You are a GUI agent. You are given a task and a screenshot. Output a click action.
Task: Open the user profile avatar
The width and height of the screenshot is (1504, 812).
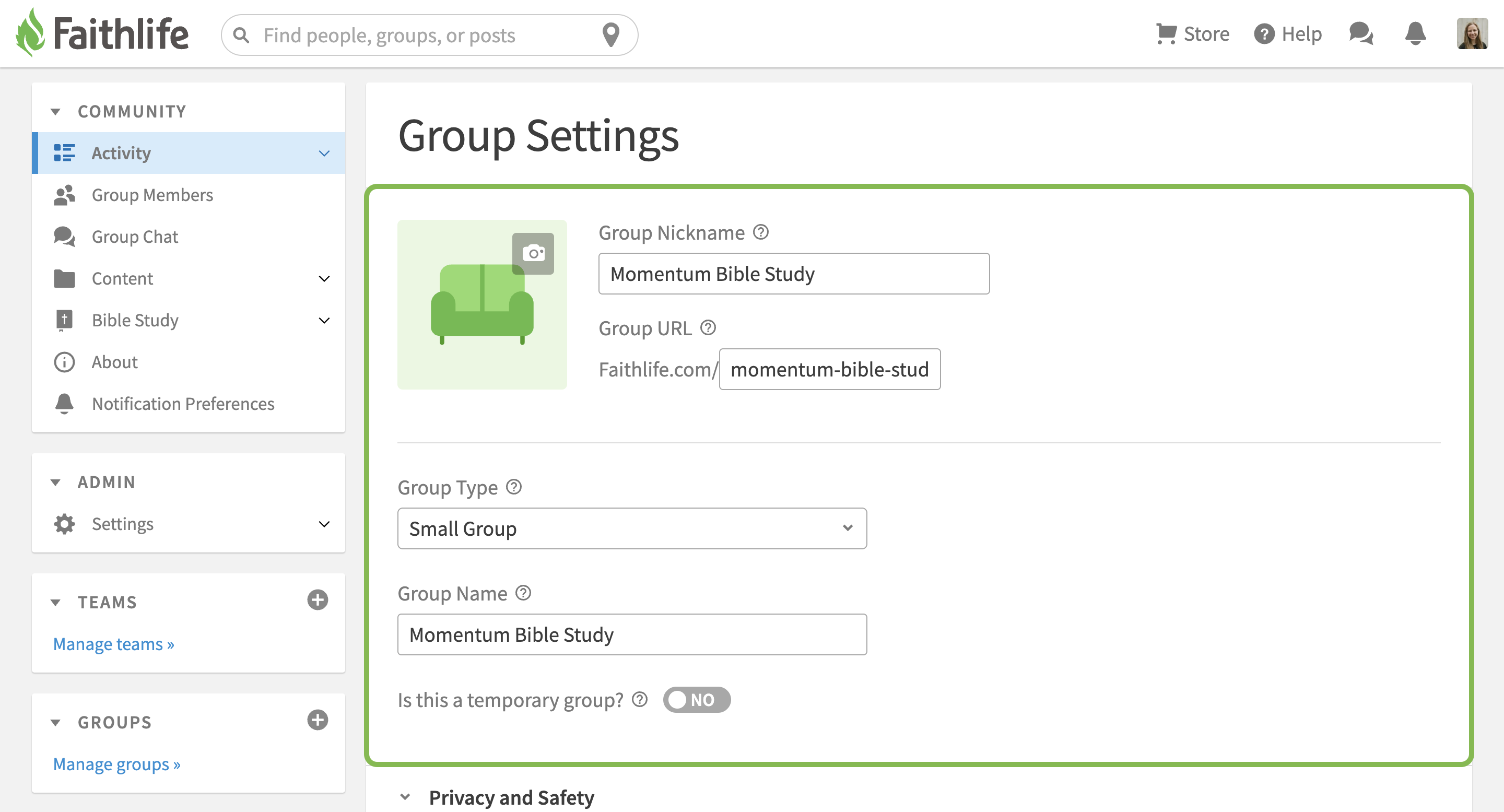(1472, 34)
